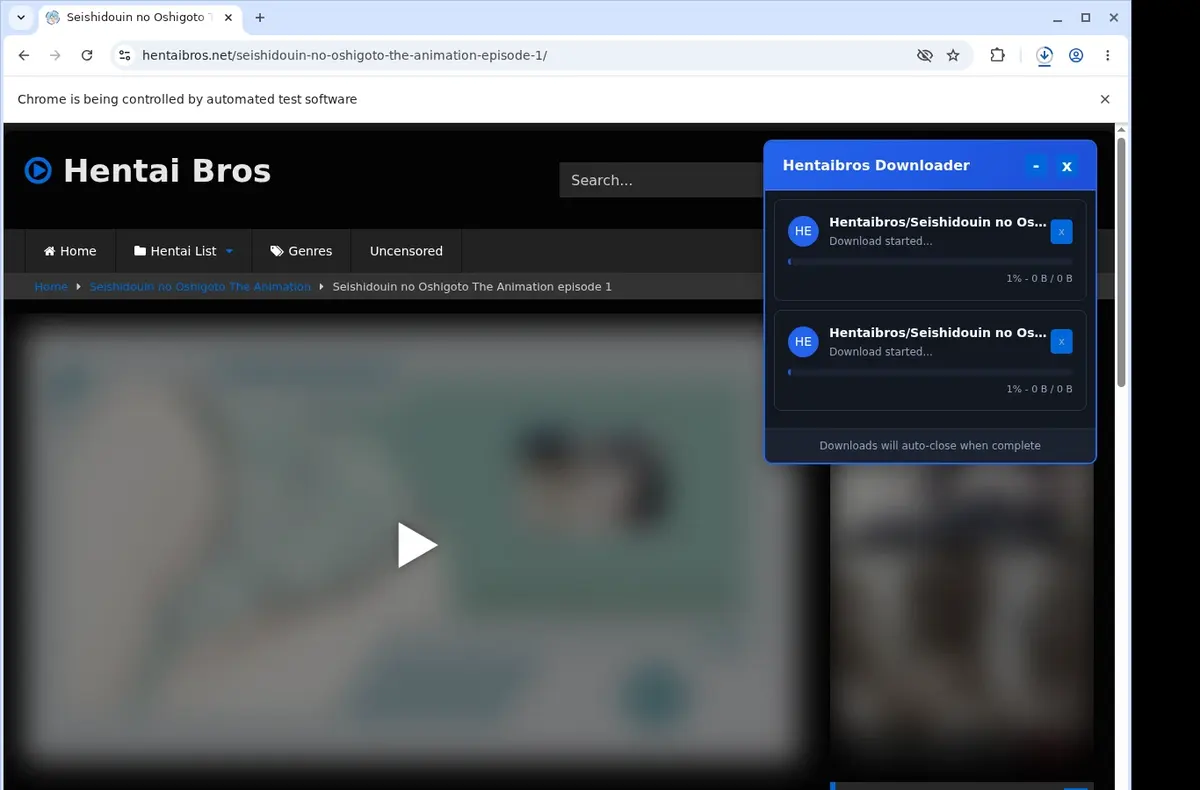This screenshot has width=1200, height=790.
Task: Cancel the first download item
Action: click(x=1062, y=231)
